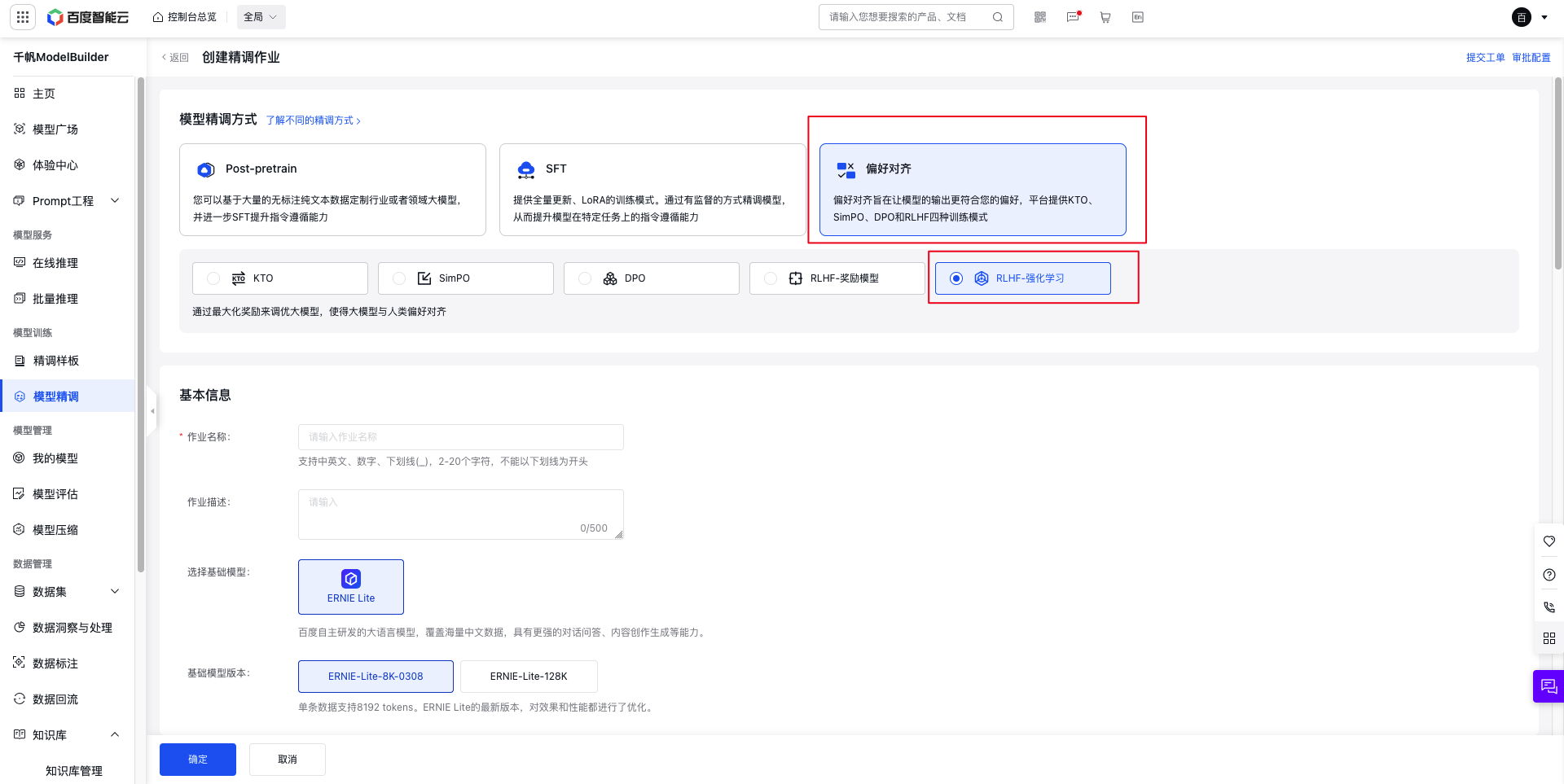Select the KTO radio button
The width and height of the screenshot is (1564, 784).
213,278
